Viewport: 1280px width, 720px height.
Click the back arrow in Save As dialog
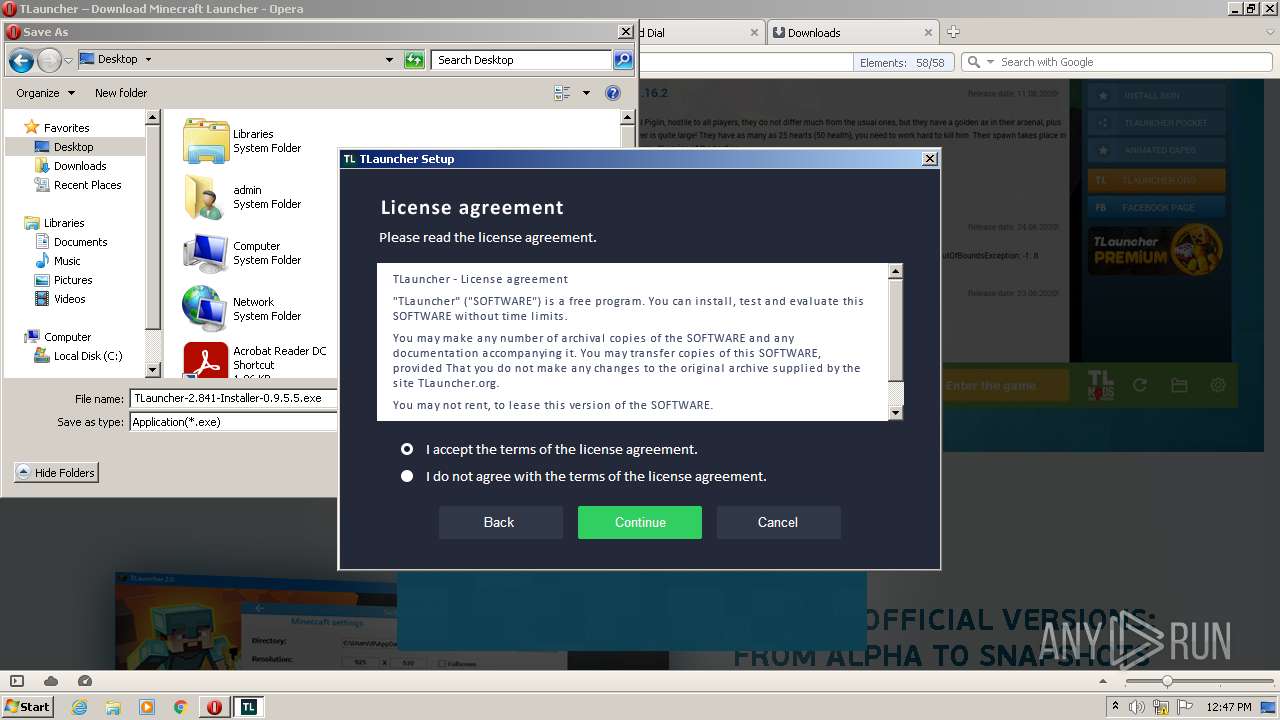22,61
